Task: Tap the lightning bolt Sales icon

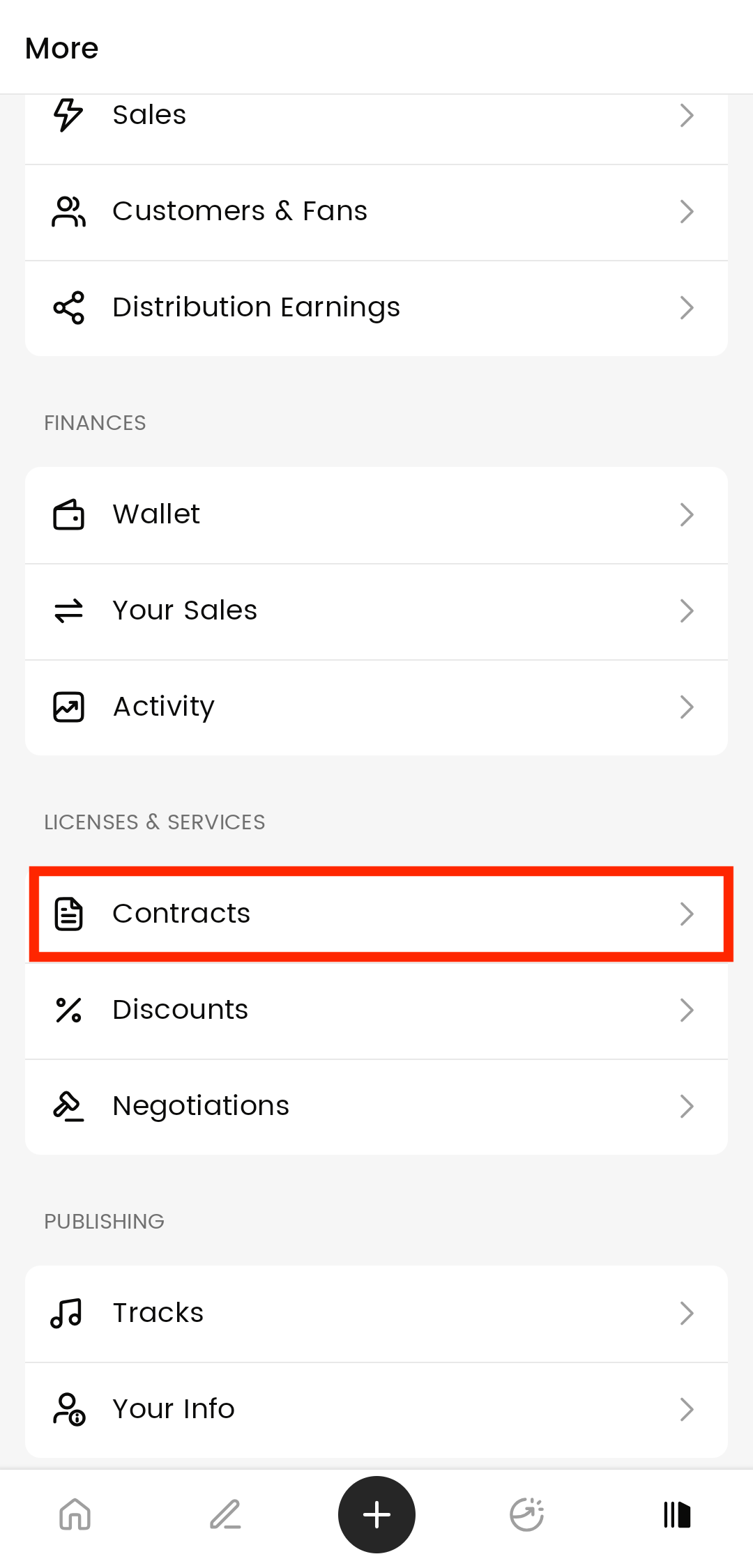Action: [68, 115]
